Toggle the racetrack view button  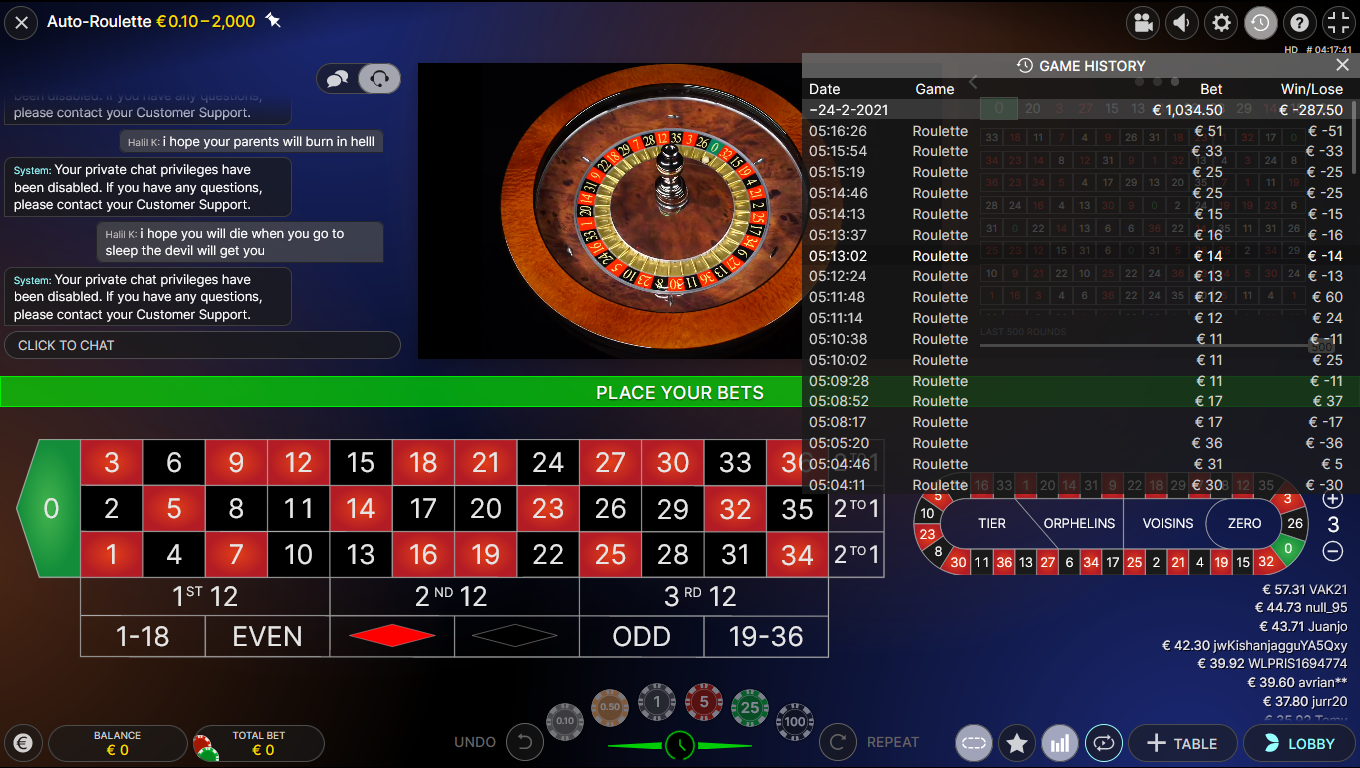974,743
